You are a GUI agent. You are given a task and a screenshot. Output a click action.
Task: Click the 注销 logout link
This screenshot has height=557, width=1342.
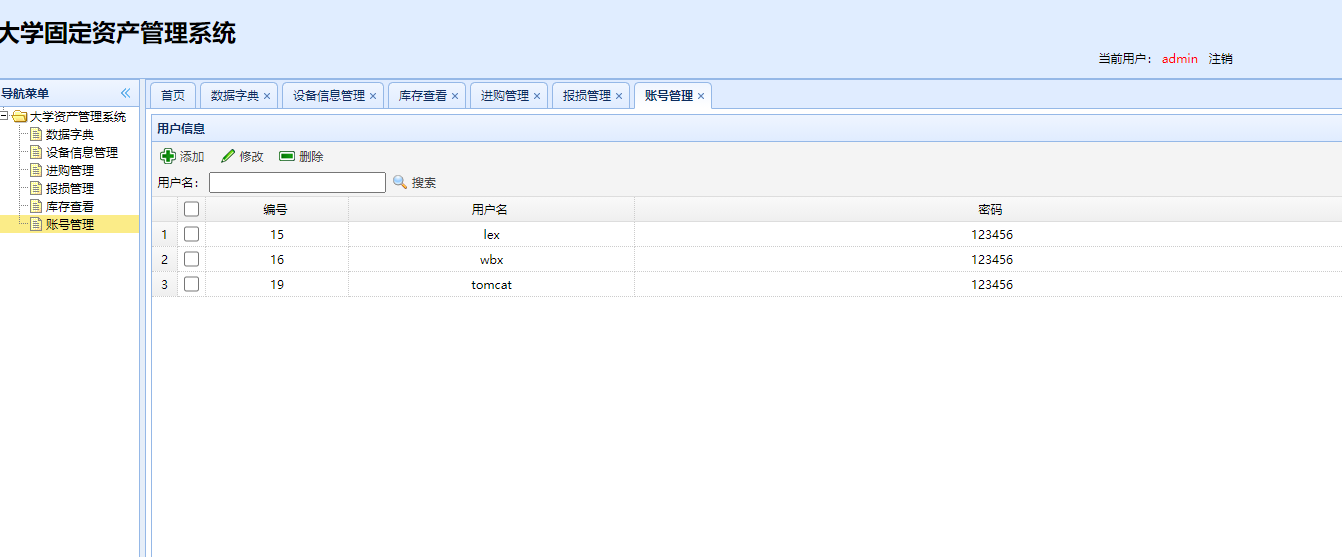(1220, 59)
